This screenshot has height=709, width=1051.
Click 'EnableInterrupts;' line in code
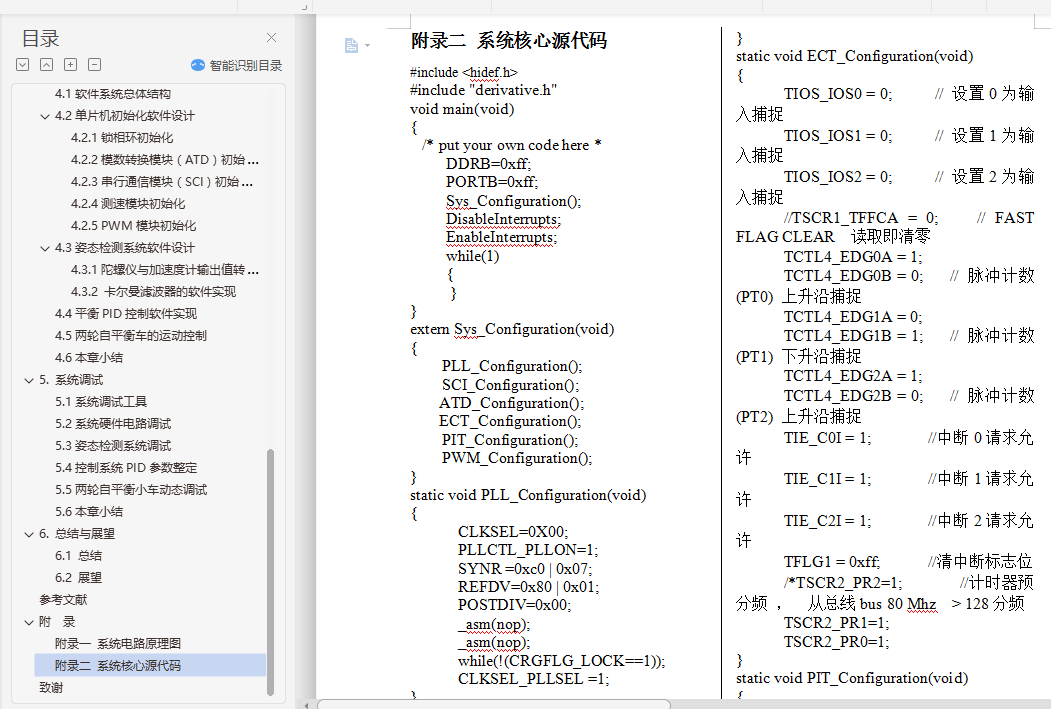(x=501, y=237)
